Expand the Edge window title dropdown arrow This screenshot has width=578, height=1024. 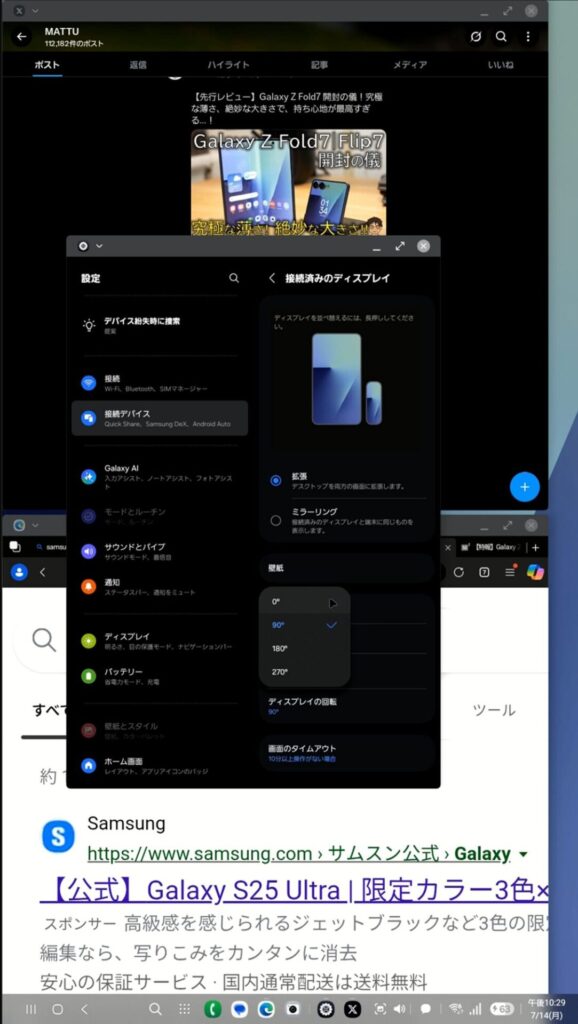coord(35,525)
